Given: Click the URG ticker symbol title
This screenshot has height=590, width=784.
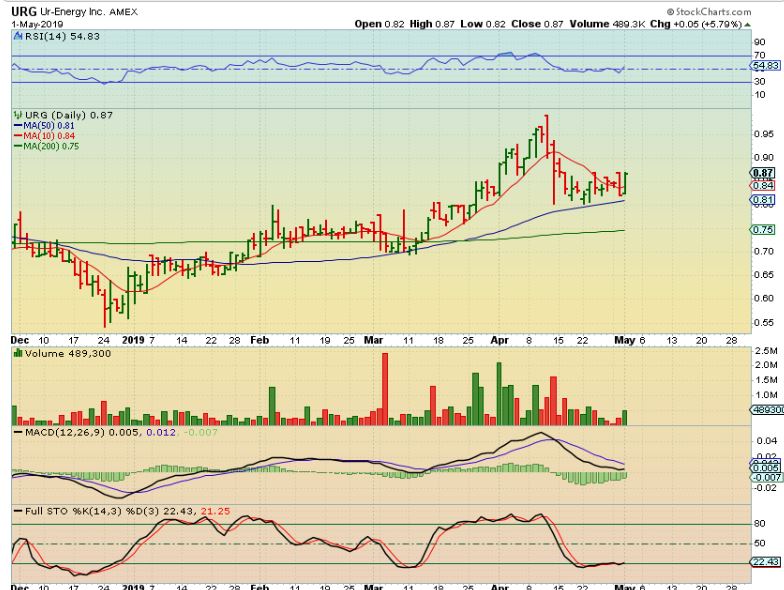Looking at the screenshot, I should point(22,8).
